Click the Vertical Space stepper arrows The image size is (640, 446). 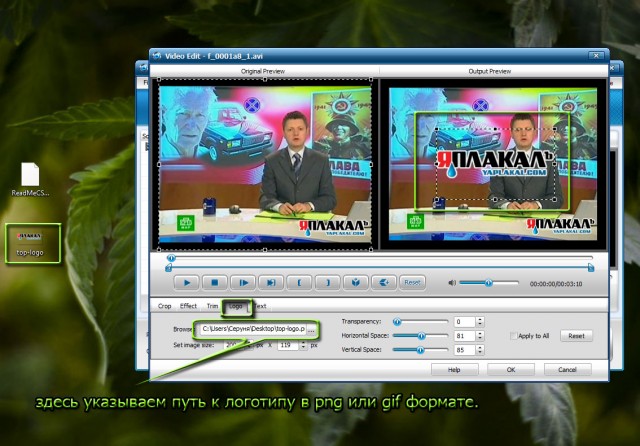[x=480, y=350]
